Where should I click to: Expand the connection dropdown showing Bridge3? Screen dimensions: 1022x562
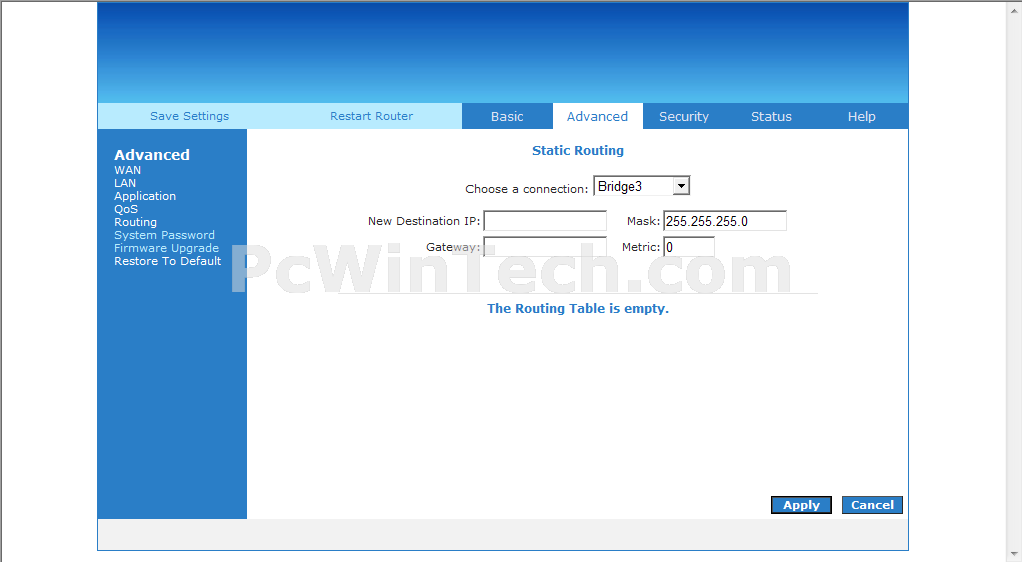tap(641, 186)
